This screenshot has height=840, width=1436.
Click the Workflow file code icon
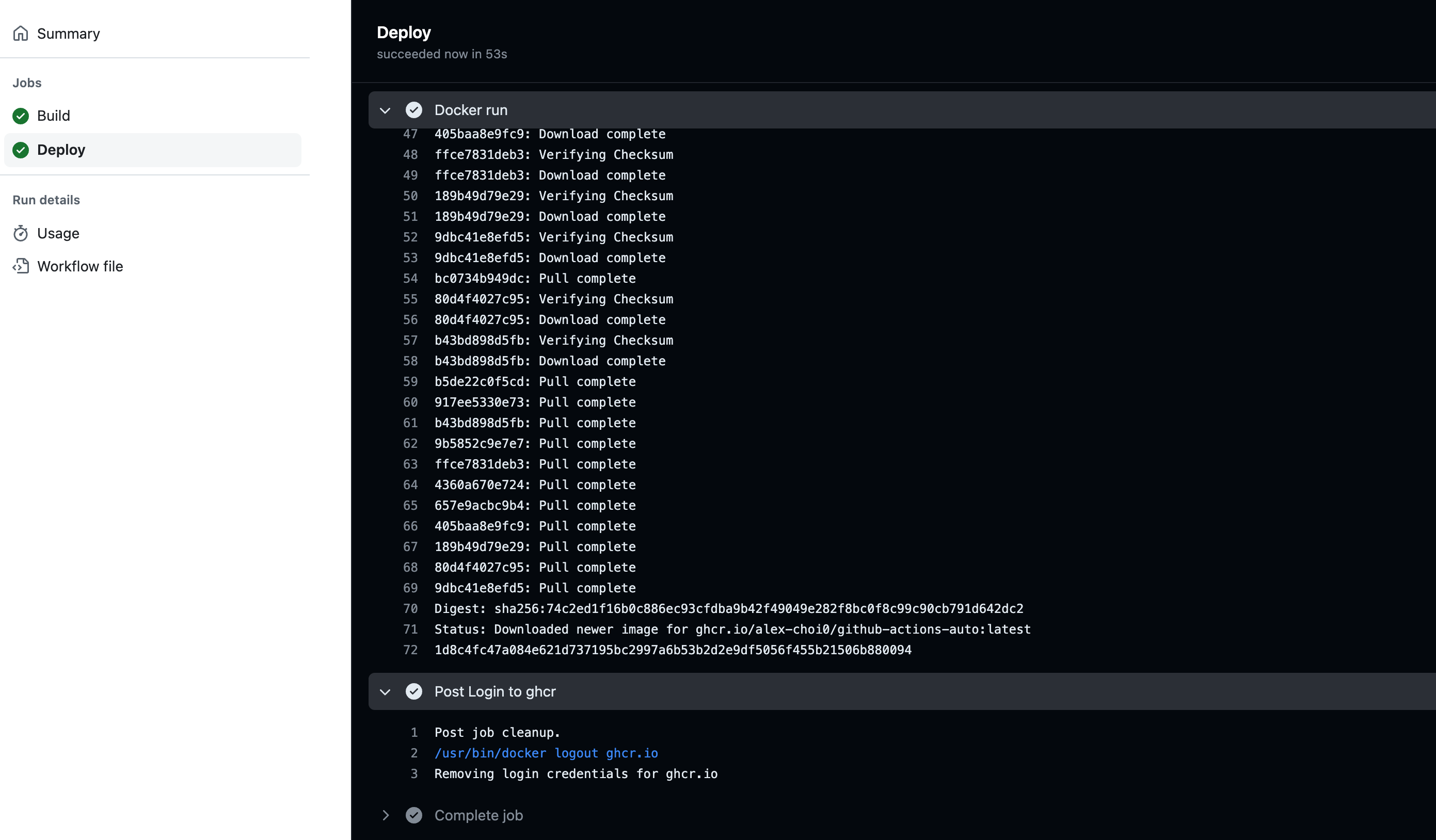pyautogui.click(x=21, y=266)
